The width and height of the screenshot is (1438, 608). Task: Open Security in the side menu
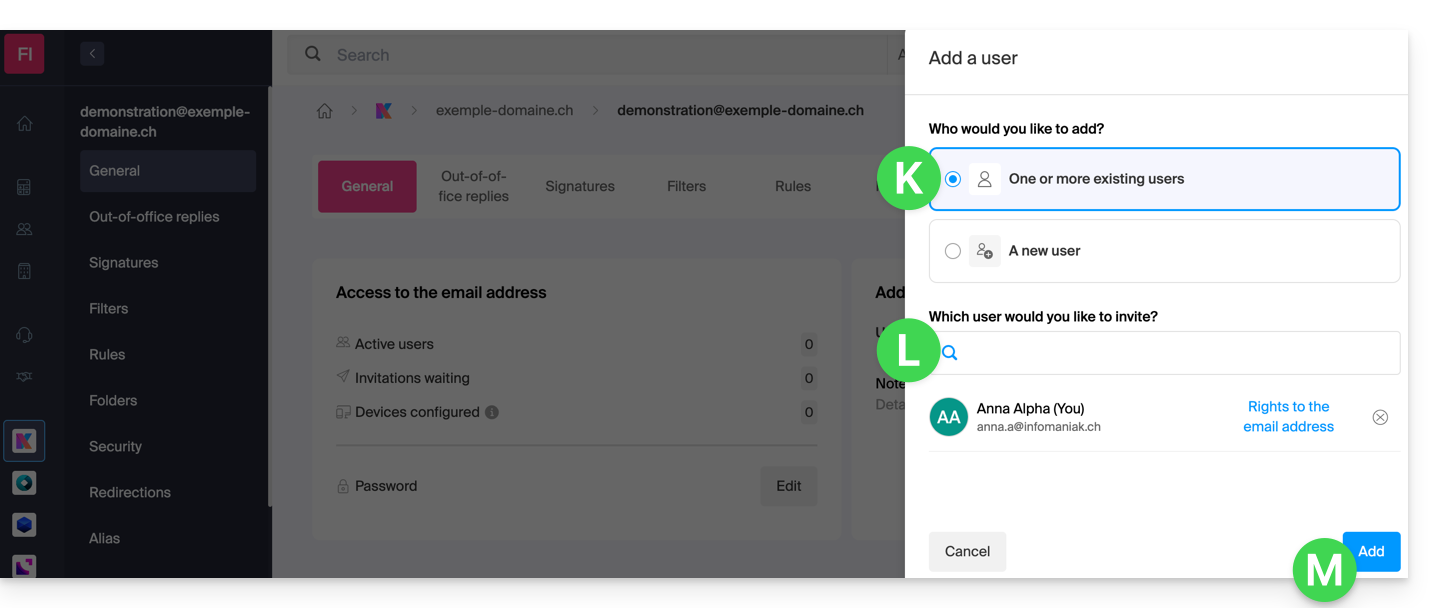tap(116, 447)
